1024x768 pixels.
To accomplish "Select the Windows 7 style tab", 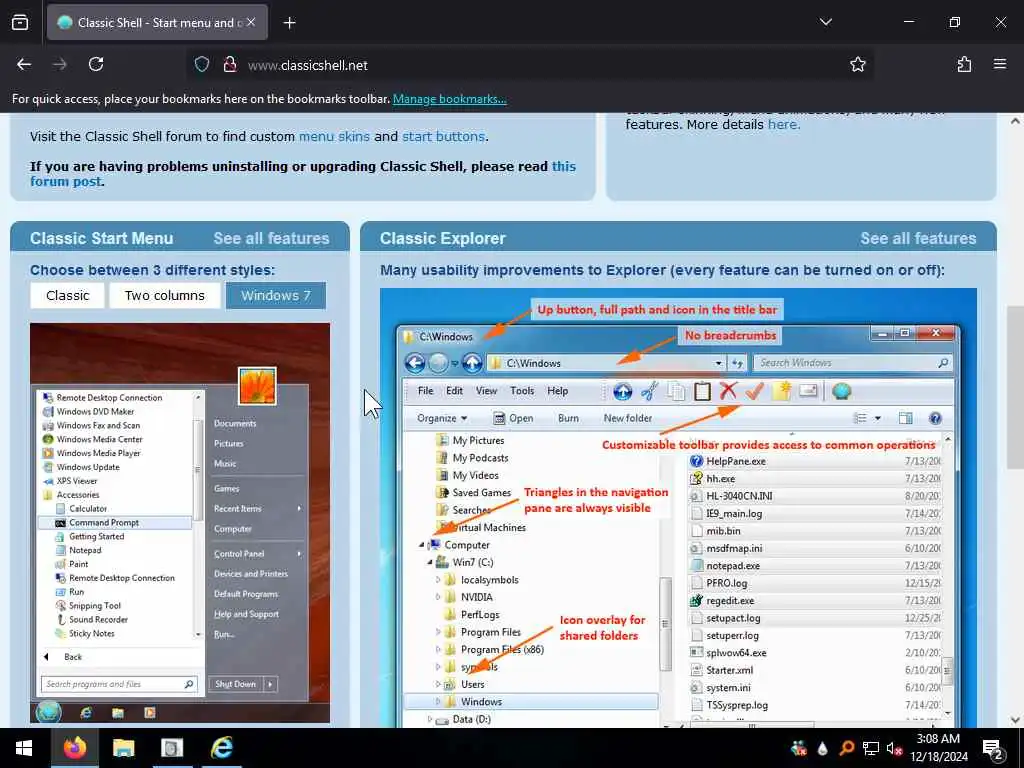I will click(x=276, y=296).
